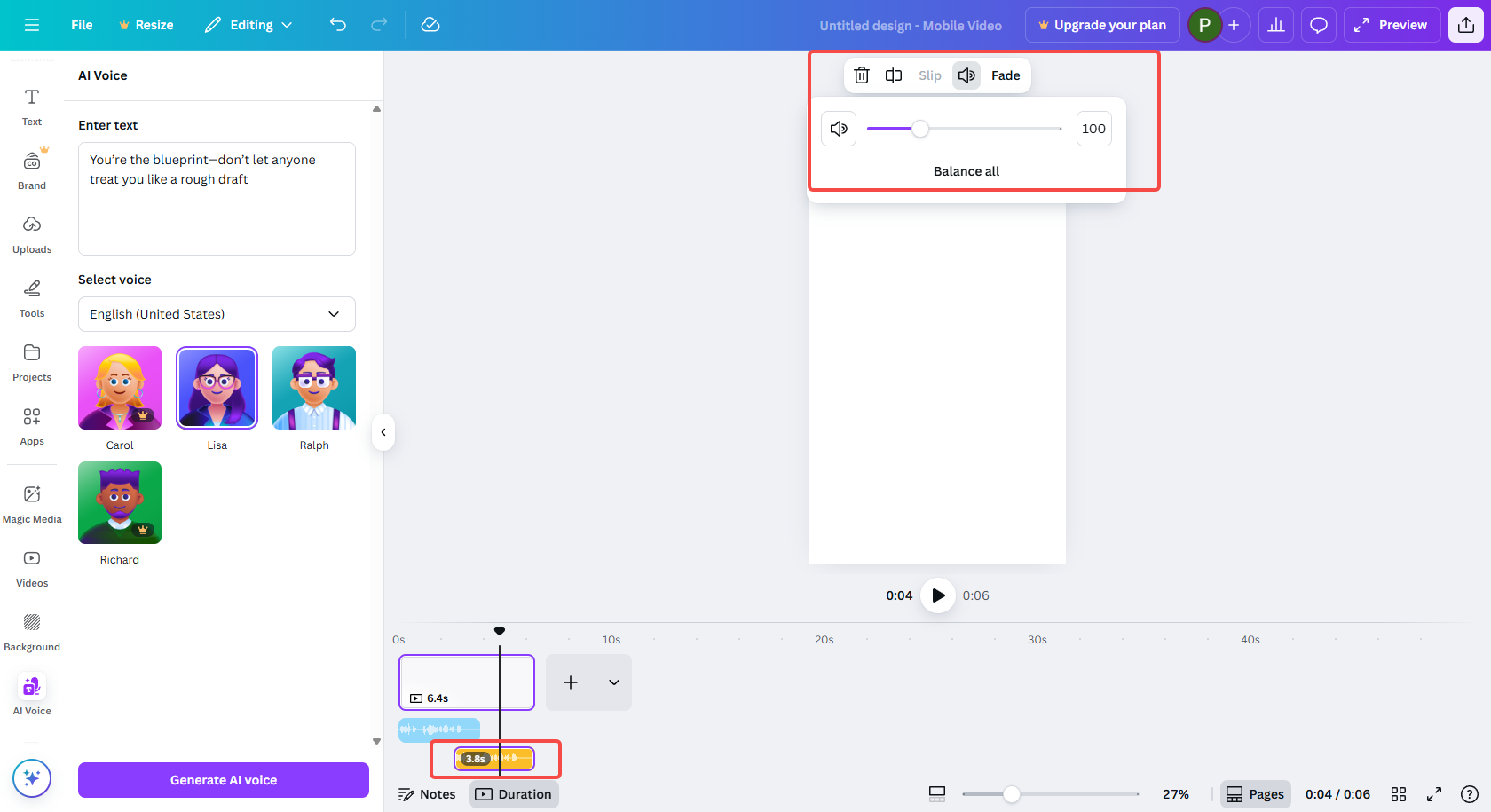The height and width of the screenshot is (812, 1491).
Task: Open the File menu
Action: [x=81, y=25]
